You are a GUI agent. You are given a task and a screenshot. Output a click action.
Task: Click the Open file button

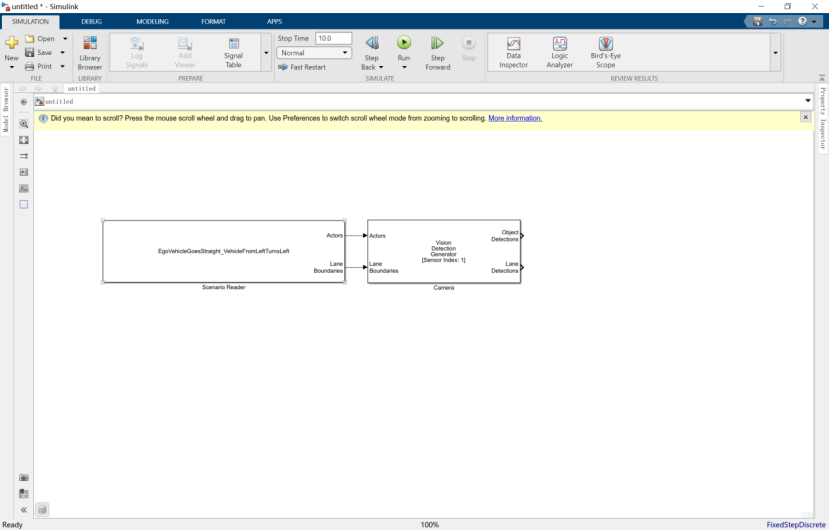[x=40, y=39]
